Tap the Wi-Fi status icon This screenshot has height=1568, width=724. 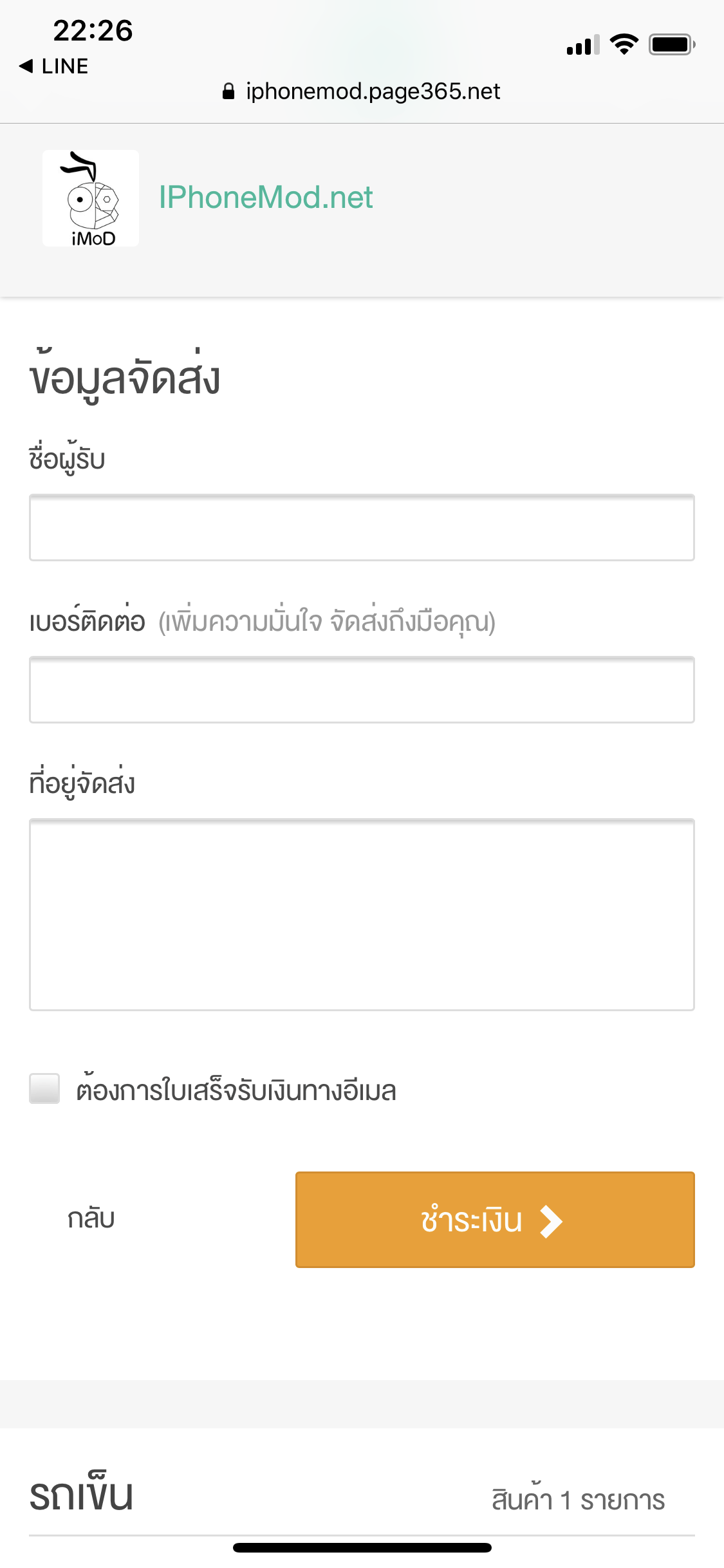623,44
